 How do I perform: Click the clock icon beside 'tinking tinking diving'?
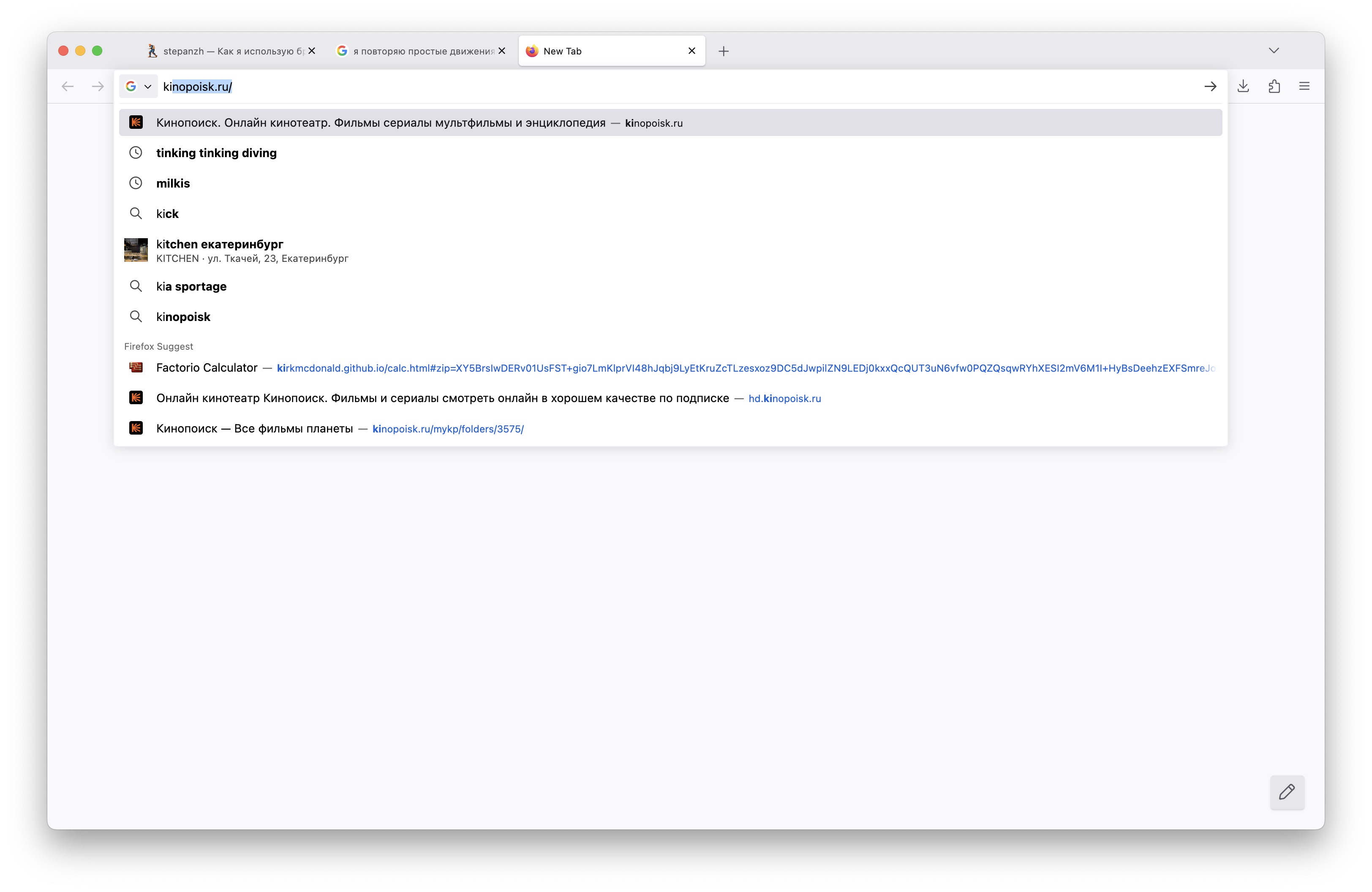click(136, 153)
